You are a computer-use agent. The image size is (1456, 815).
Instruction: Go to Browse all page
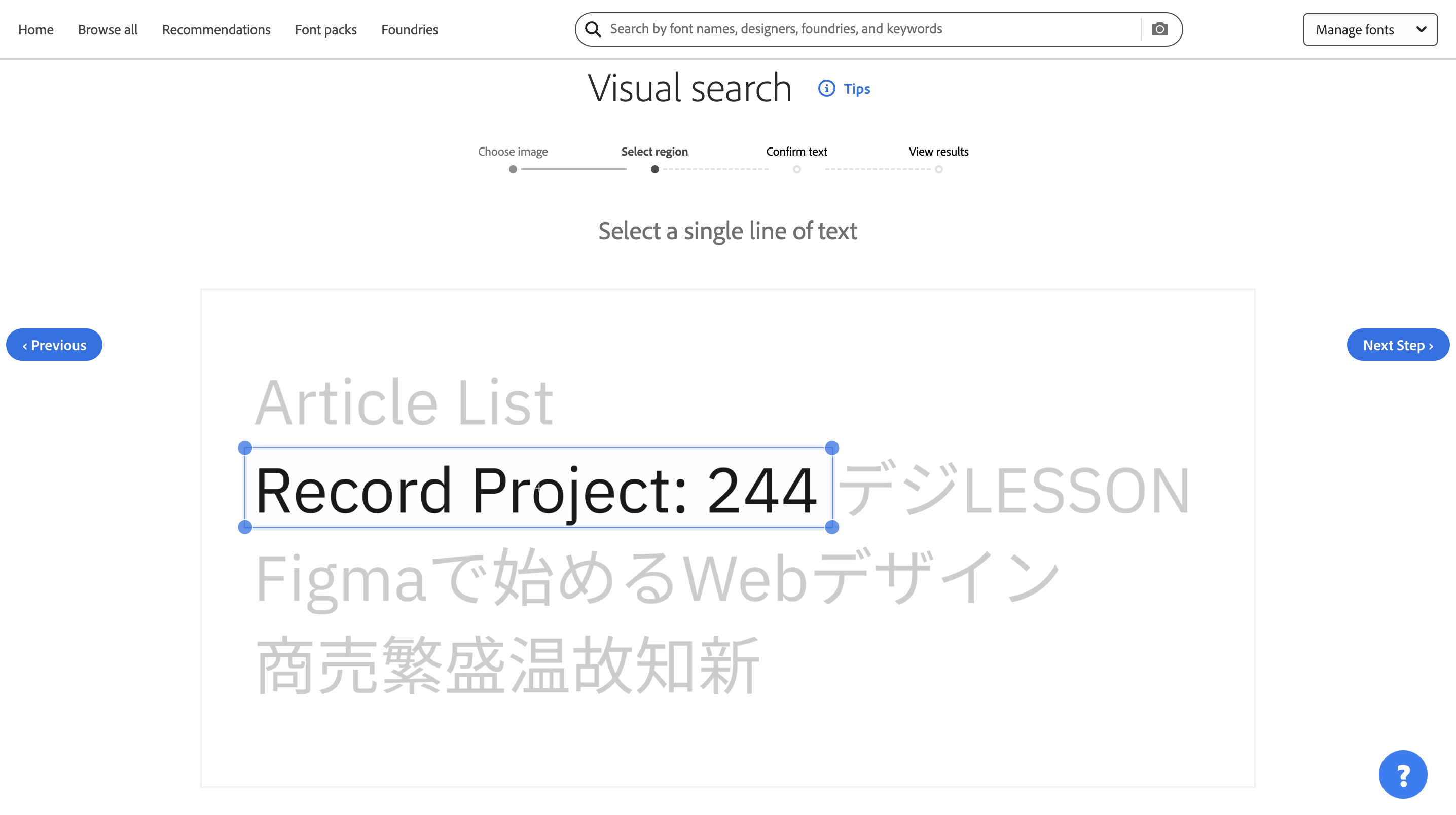pyautogui.click(x=107, y=29)
